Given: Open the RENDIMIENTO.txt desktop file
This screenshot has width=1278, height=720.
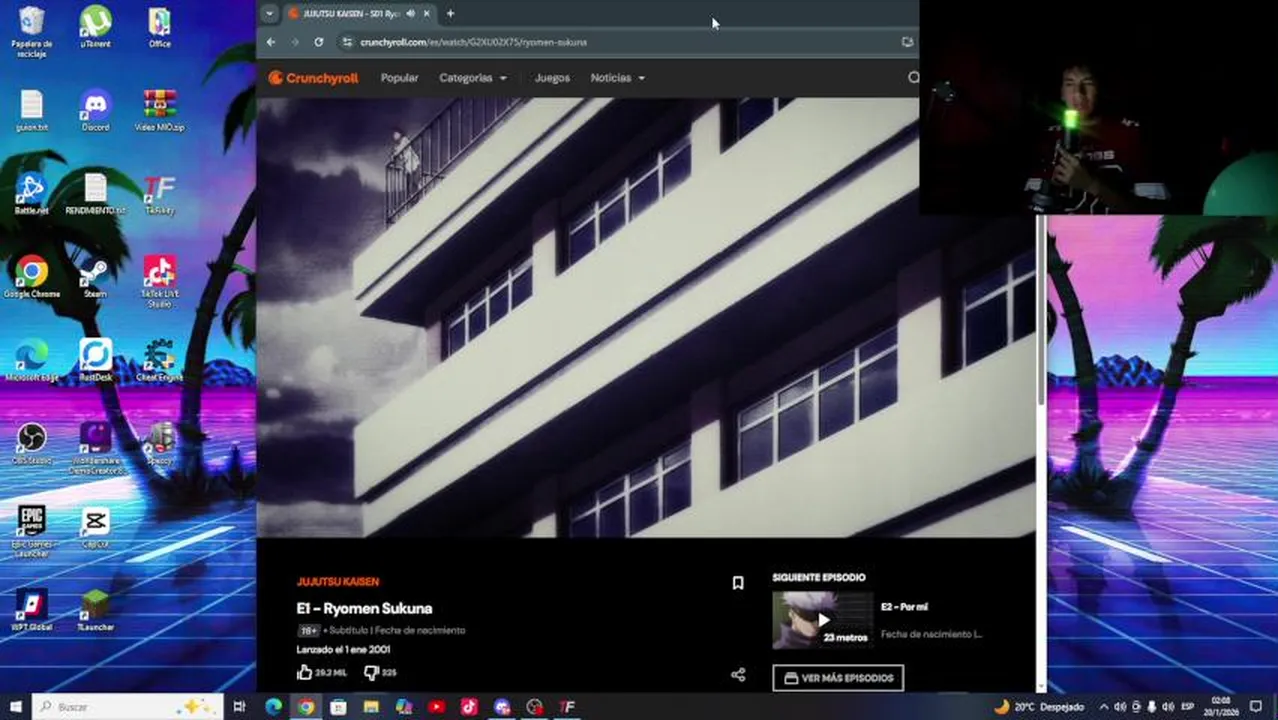Looking at the screenshot, I should (x=96, y=194).
